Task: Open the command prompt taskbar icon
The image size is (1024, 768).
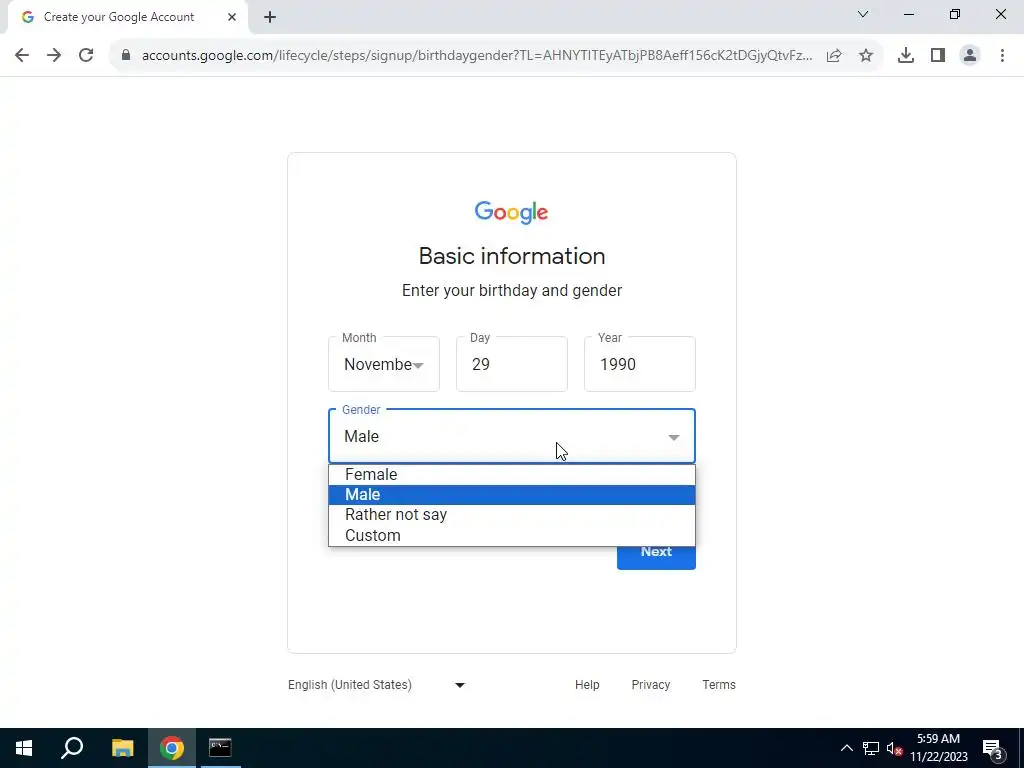Action: click(x=220, y=748)
